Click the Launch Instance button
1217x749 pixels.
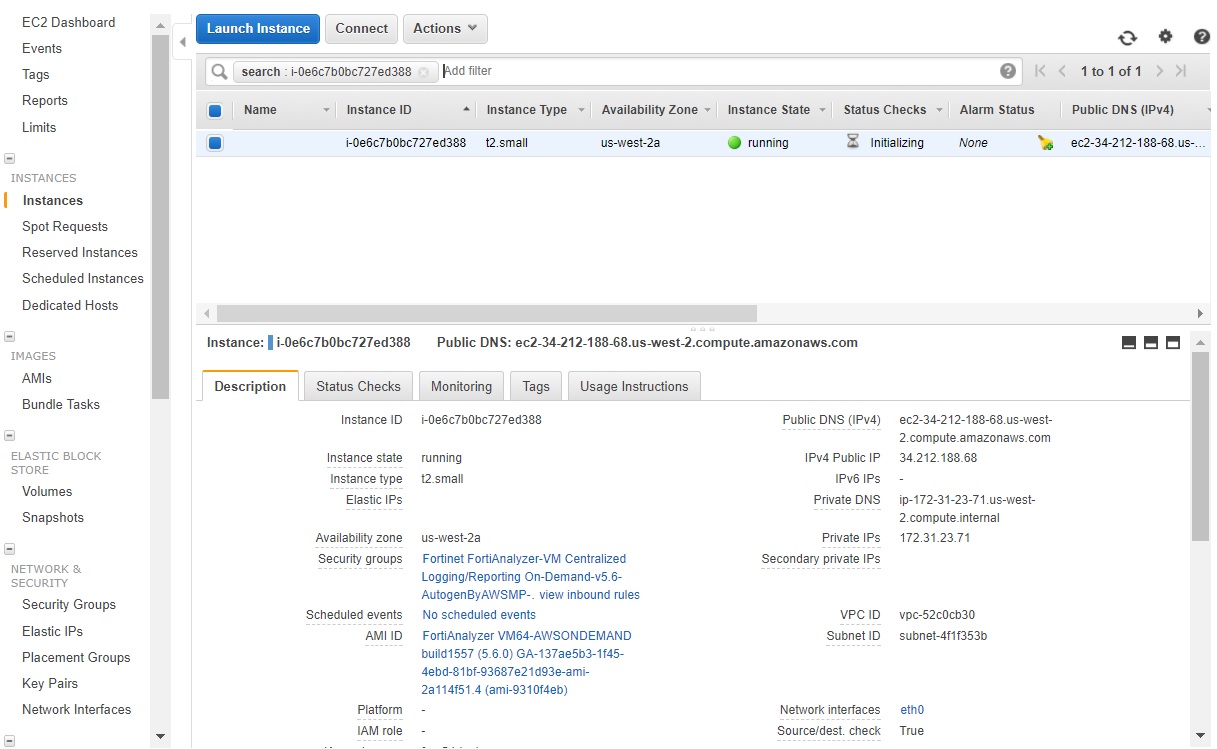[x=257, y=28]
